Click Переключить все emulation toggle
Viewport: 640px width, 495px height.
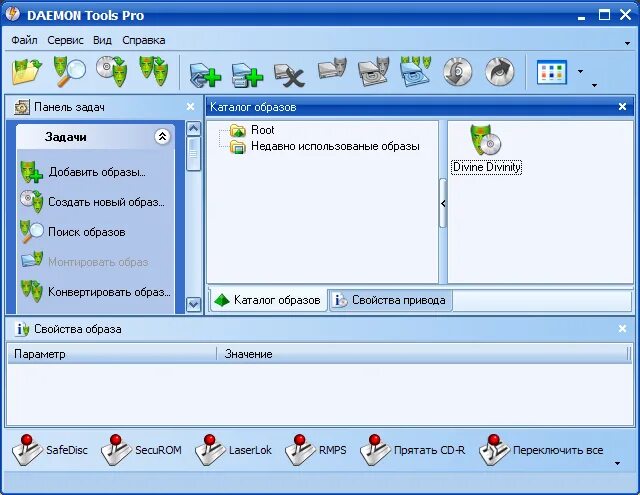pos(541,450)
